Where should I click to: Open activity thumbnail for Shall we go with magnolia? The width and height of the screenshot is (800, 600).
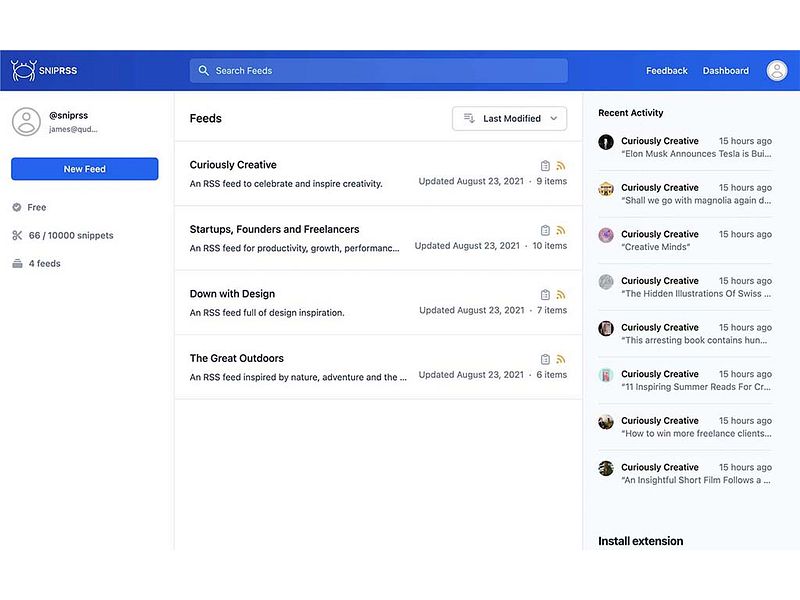pyautogui.click(x=606, y=189)
